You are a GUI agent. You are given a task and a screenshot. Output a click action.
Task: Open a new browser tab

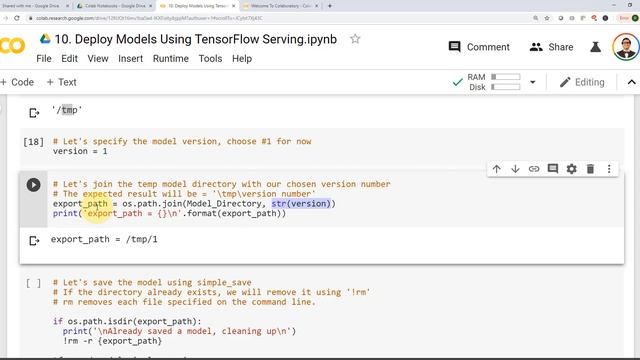click(x=330, y=6)
